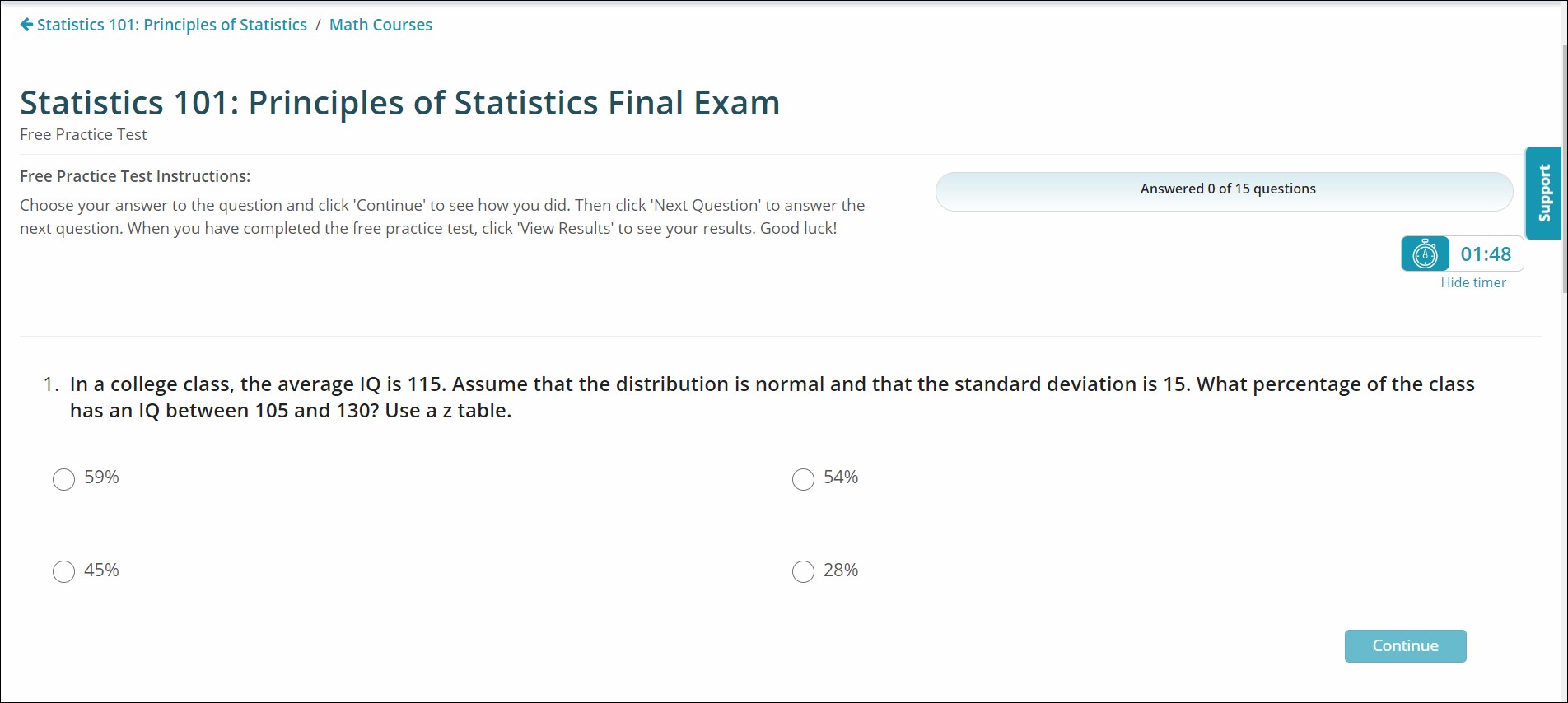The height and width of the screenshot is (703, 1568).
Task: Click the 54% answer label text
Action: tap(841, 477)
